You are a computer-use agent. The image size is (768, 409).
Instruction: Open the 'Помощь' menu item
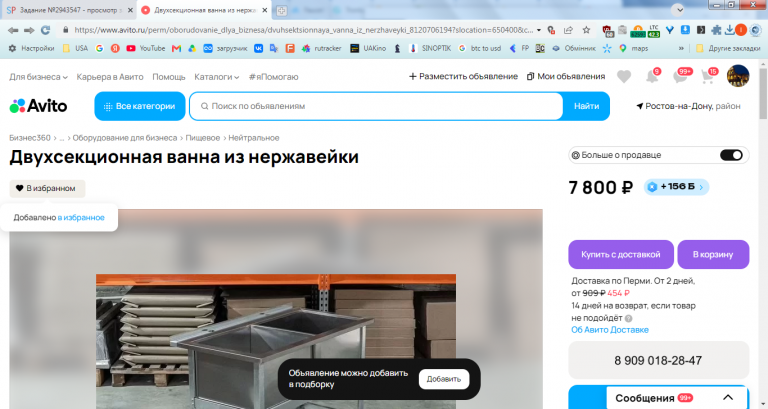pos(168,77)
